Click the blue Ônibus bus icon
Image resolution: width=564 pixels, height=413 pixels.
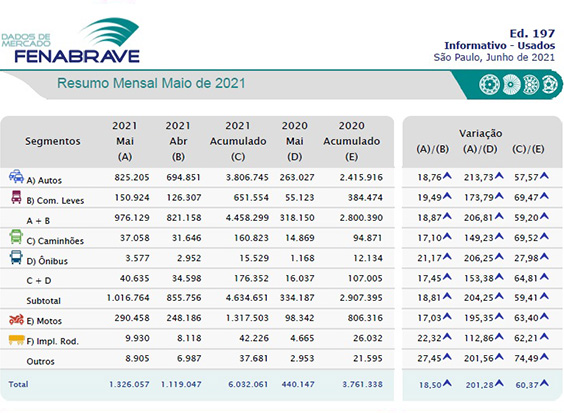[16, 257]
